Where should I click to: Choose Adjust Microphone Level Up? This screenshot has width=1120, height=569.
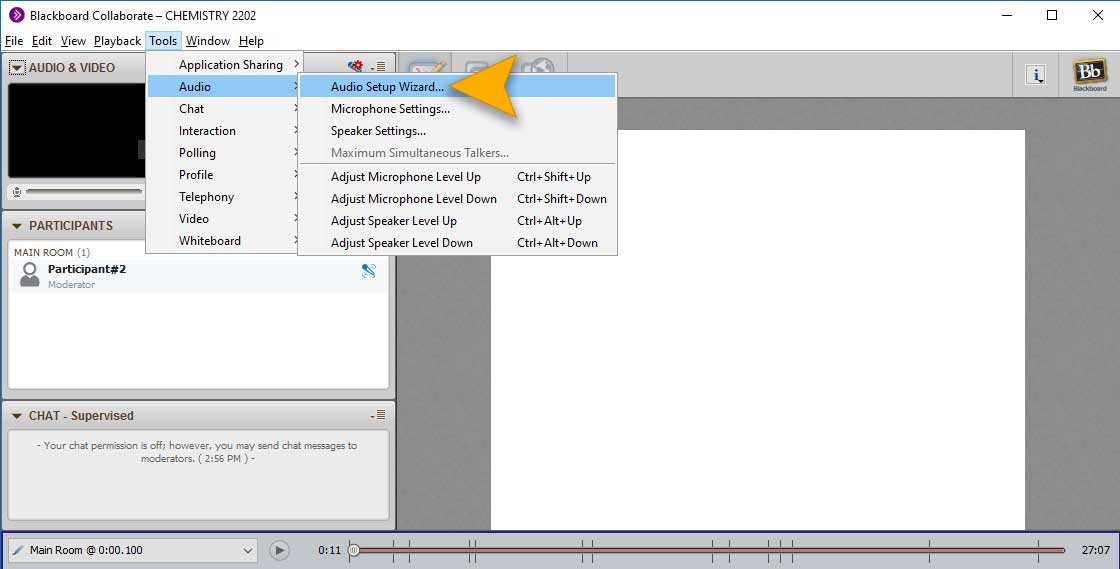pyautogui.click(x=457, y=176)
